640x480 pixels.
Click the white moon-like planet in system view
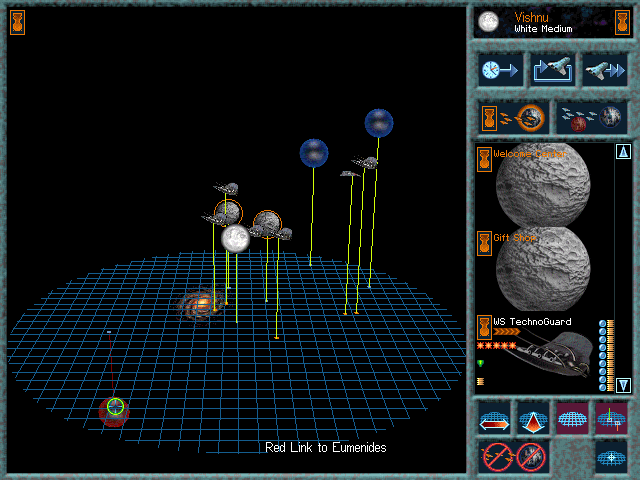point(236,238)
